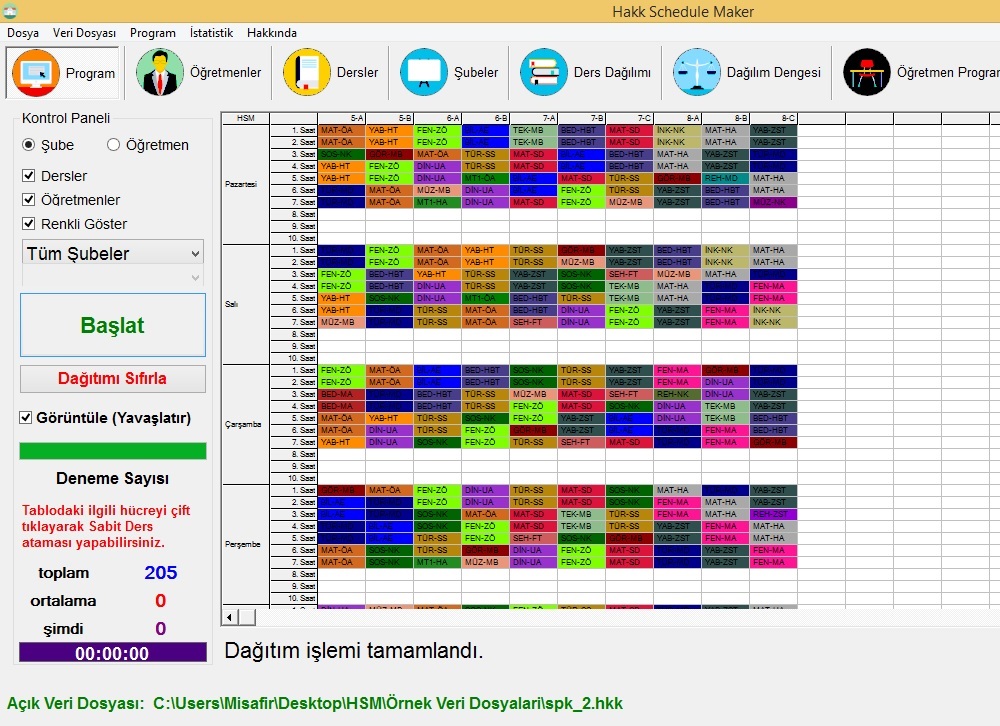
Task: Select Pazartesi 7. Saat MÜZ-NK cell under 8-C
Action: 774,202
